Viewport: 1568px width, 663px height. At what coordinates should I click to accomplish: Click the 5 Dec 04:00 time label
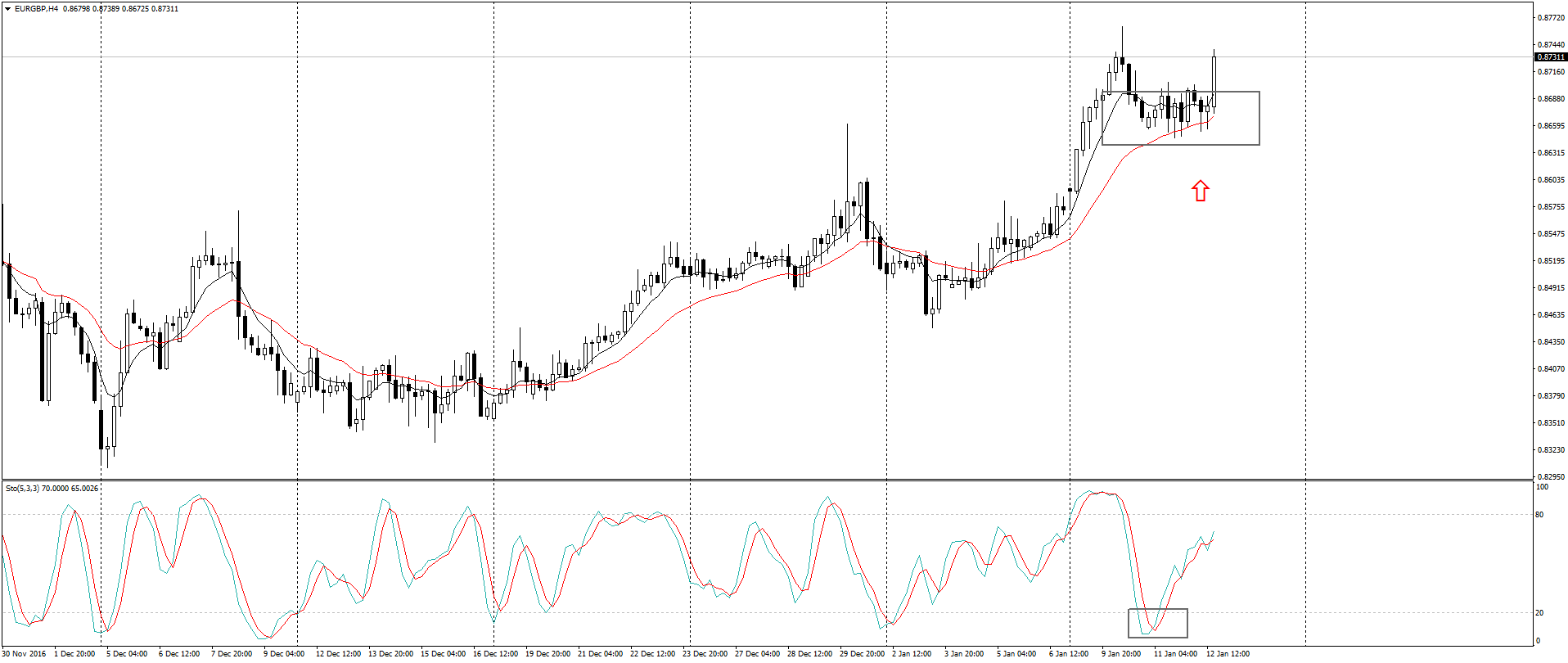tap(127, 654)
